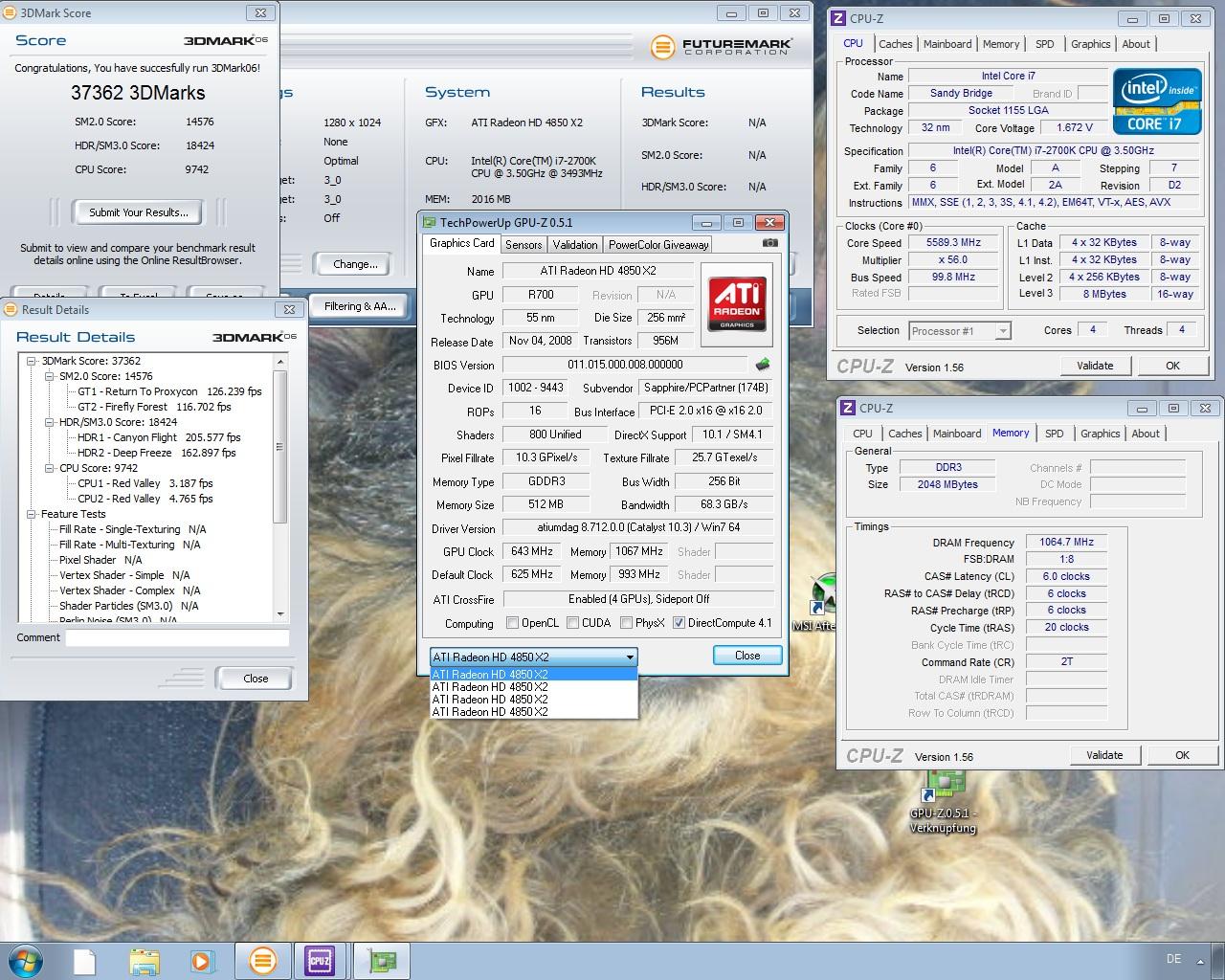Switch to the Validation tab in GPU-Z
The image size is (1225, 980).
[x=575, y=245]
